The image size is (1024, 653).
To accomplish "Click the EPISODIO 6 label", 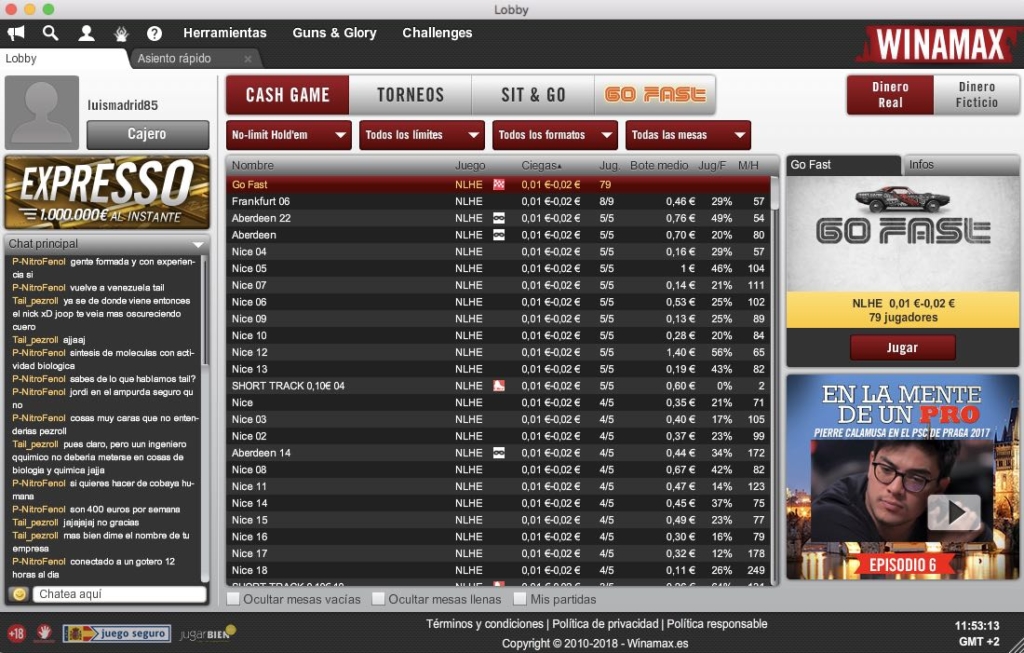I will tap(902, 565).
